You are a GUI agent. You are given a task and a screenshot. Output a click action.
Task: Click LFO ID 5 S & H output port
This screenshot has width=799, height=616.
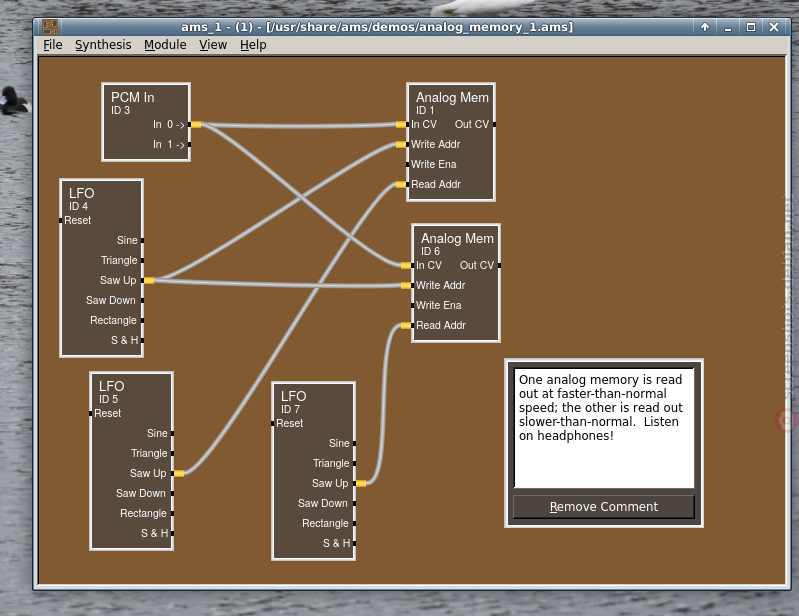click(x=172, y=533)
